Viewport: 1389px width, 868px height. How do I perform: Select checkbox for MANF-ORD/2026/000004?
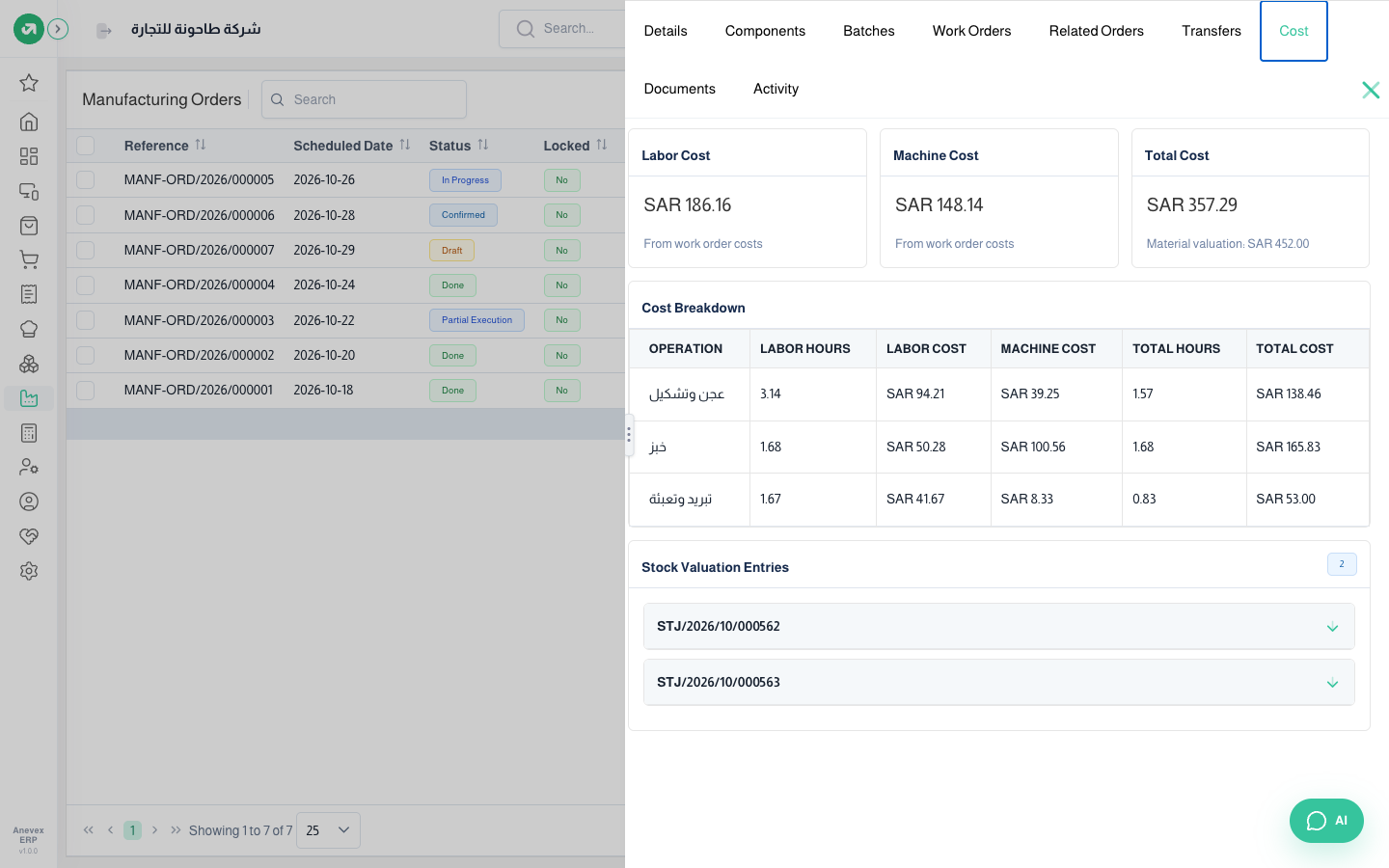coord(86,285)
